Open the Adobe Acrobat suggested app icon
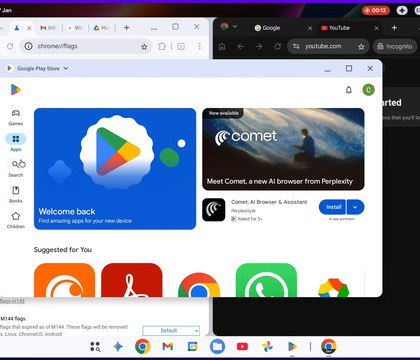This screenshot has width=420, height=360. (x=132, y=280)
